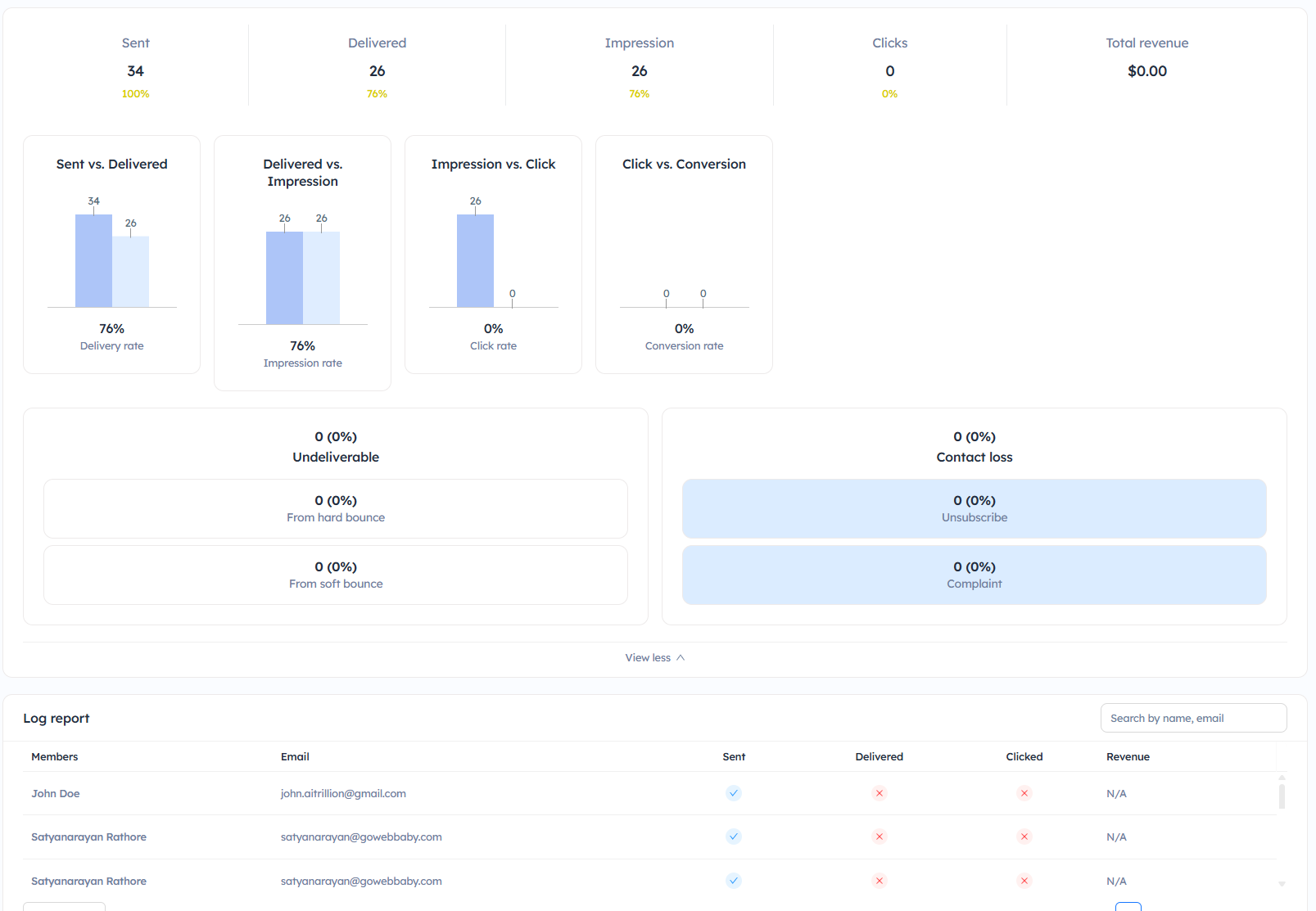Click the Members column header
1316x911 pixels.
(x=55, y=757)
